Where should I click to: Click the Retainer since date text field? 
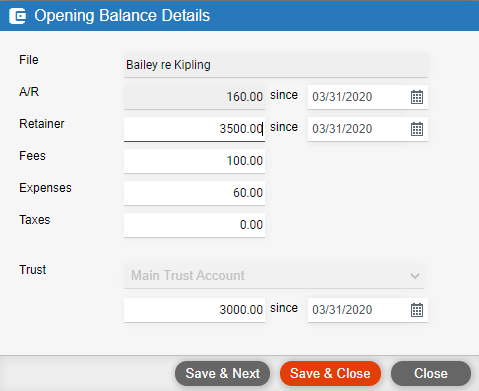click(358, 129)
